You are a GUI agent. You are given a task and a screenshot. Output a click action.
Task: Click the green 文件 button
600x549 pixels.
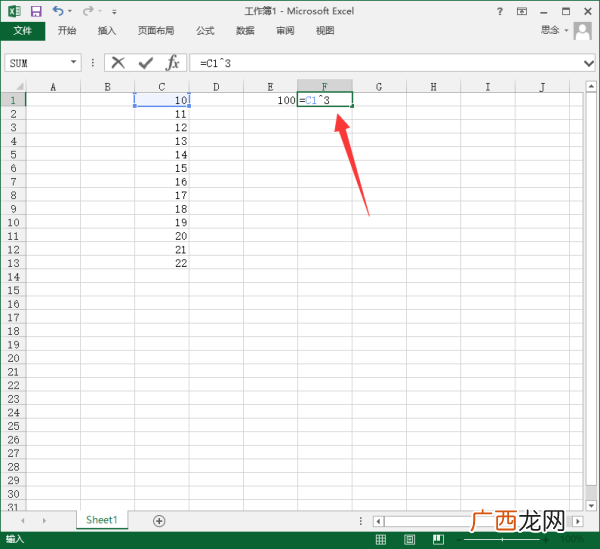pyautogui.click(x=23, y=31)
